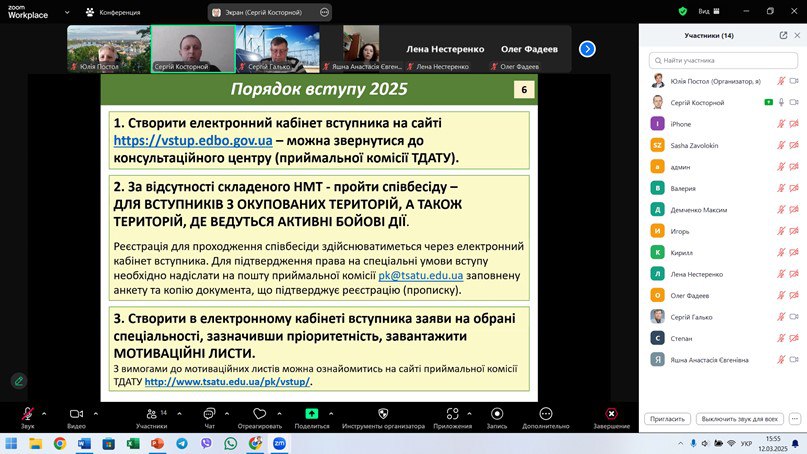The height and width of the screenshot is (454, 807).
Task: Open annotation pencil icon on shared screen
Action: pos(19,381)
